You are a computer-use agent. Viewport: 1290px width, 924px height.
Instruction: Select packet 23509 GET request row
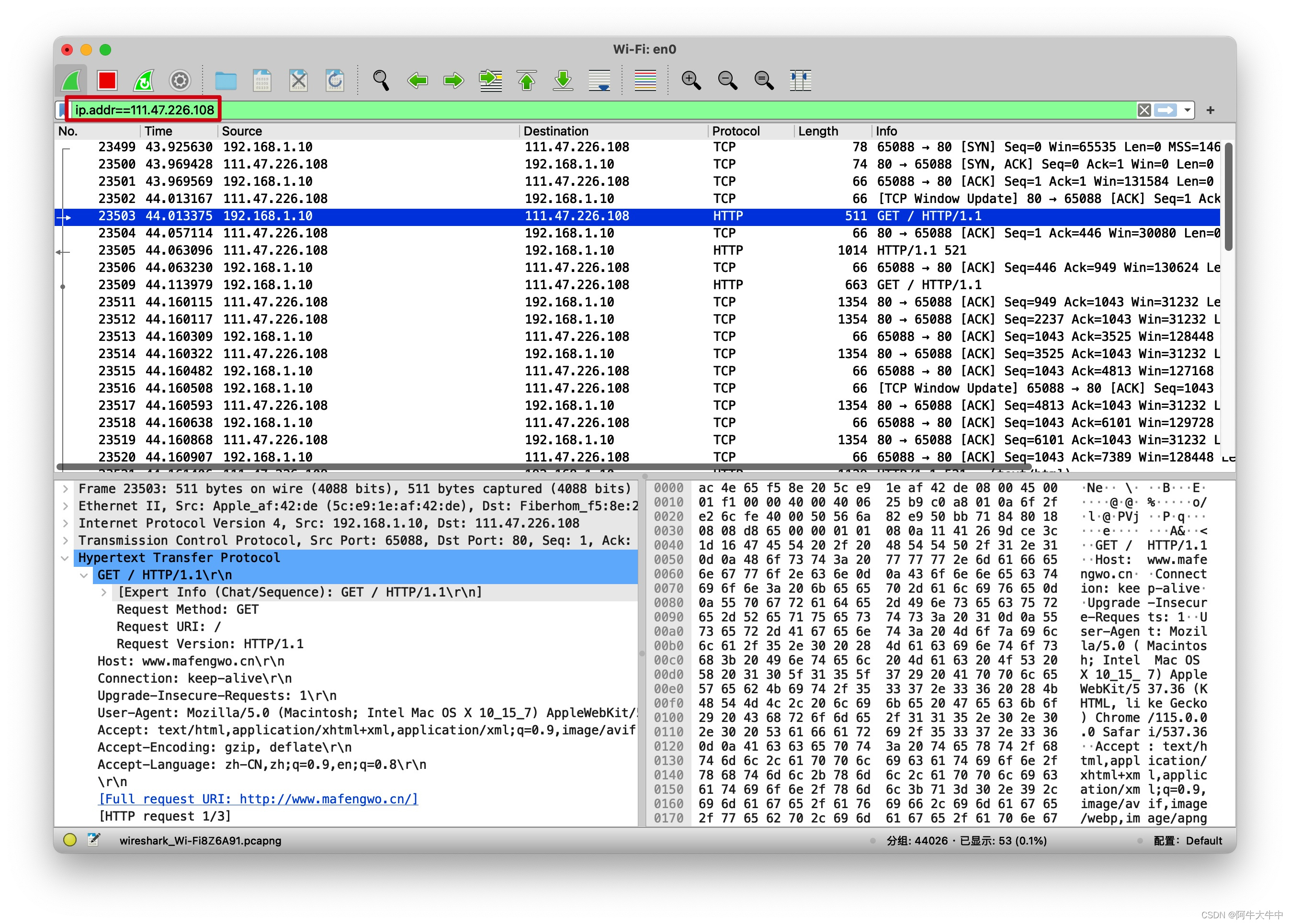pyautogui.click(x=637, y=285)
